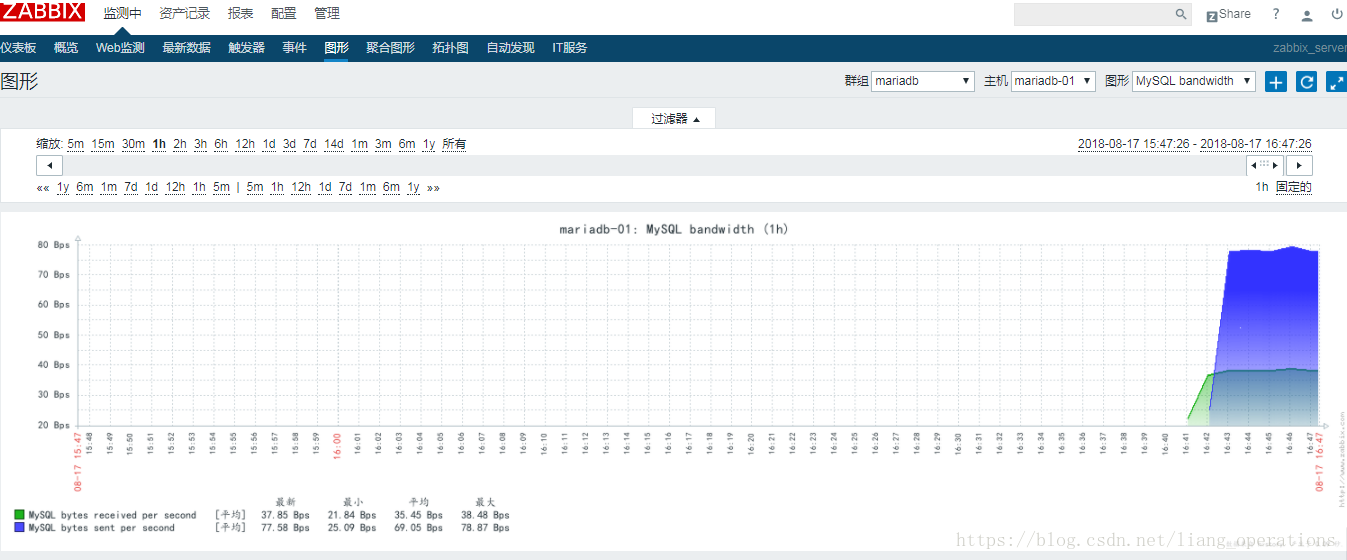Go to the 最新数据 submenu tab
Viewport: 1347px width, 560px height.
(186, 48)
